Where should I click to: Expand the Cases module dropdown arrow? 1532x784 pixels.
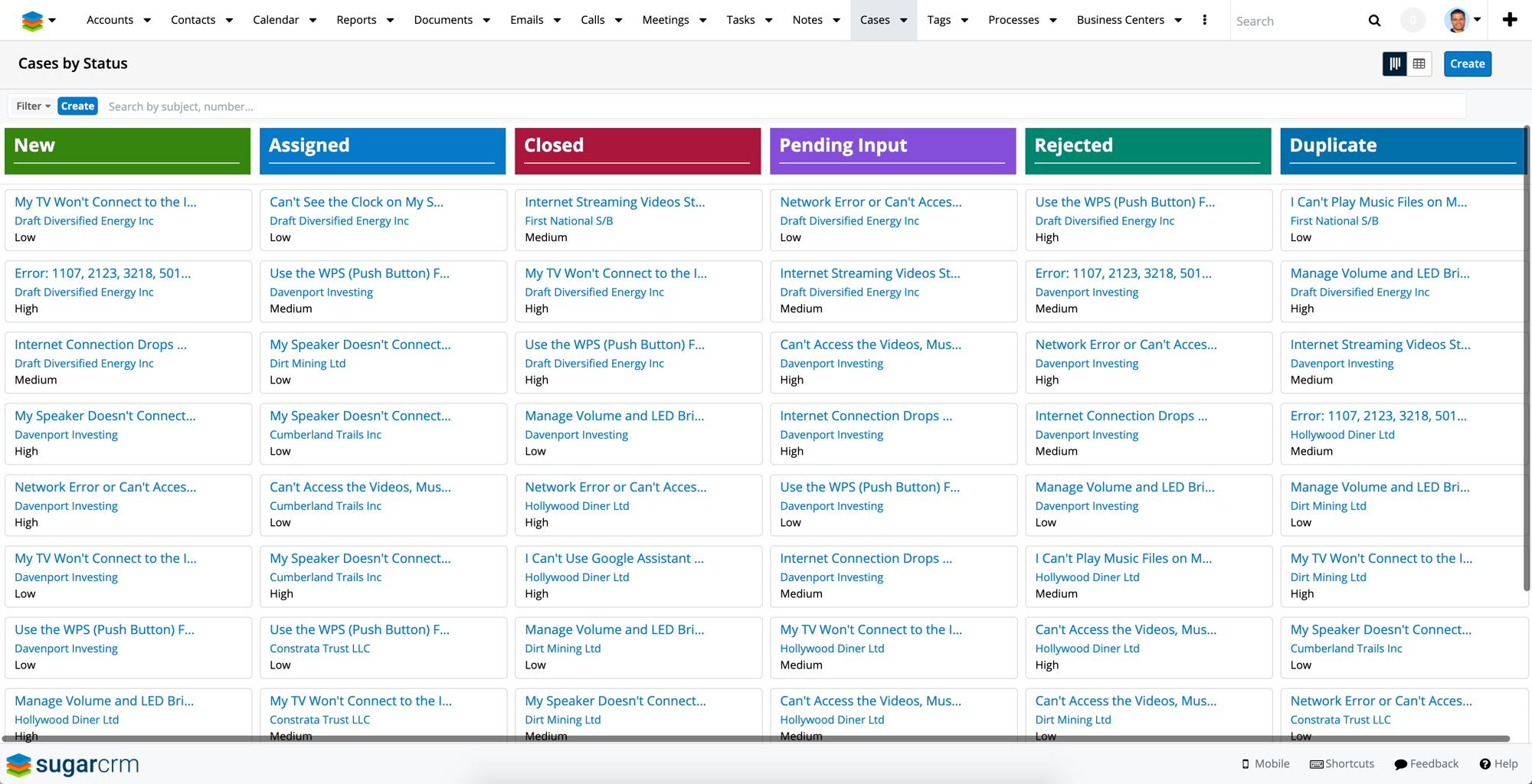click(904, 21)
